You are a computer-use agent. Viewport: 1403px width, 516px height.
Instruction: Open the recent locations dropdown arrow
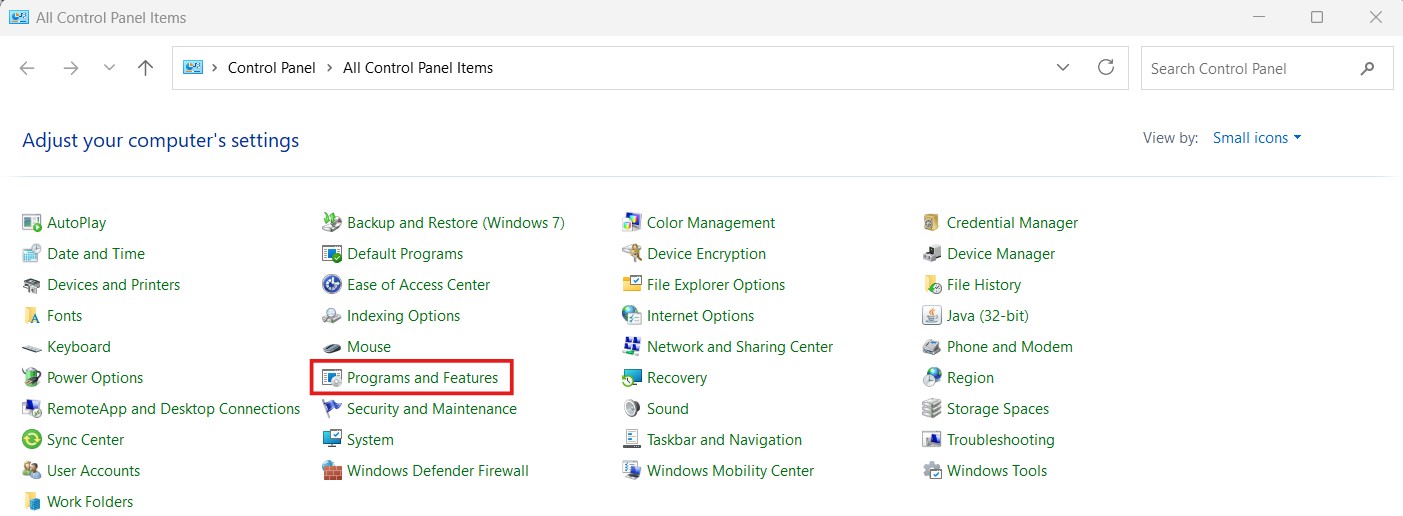(x=109, y=68)
